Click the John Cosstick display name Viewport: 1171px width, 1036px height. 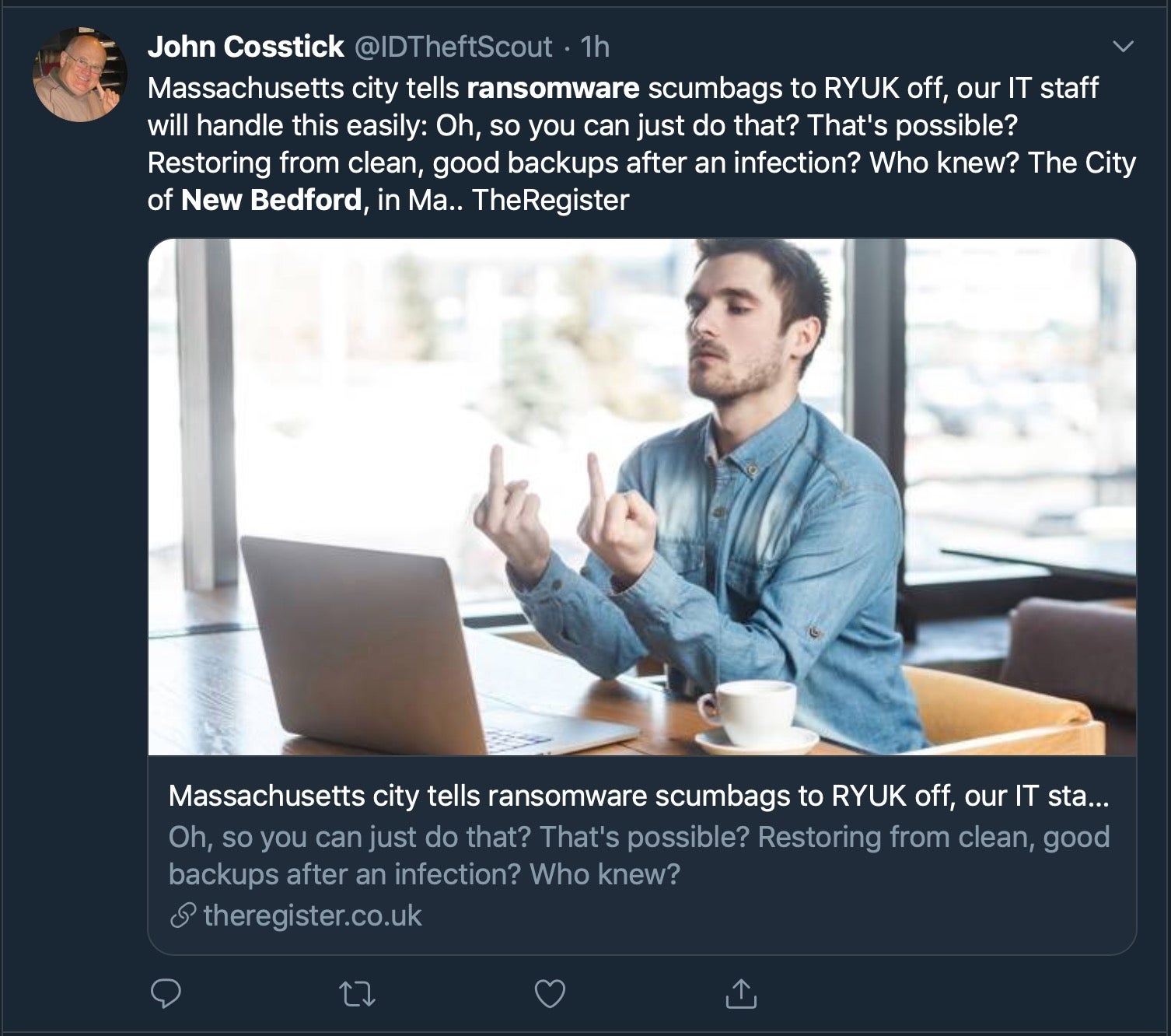pyautogui.click(x=246, y=47)
